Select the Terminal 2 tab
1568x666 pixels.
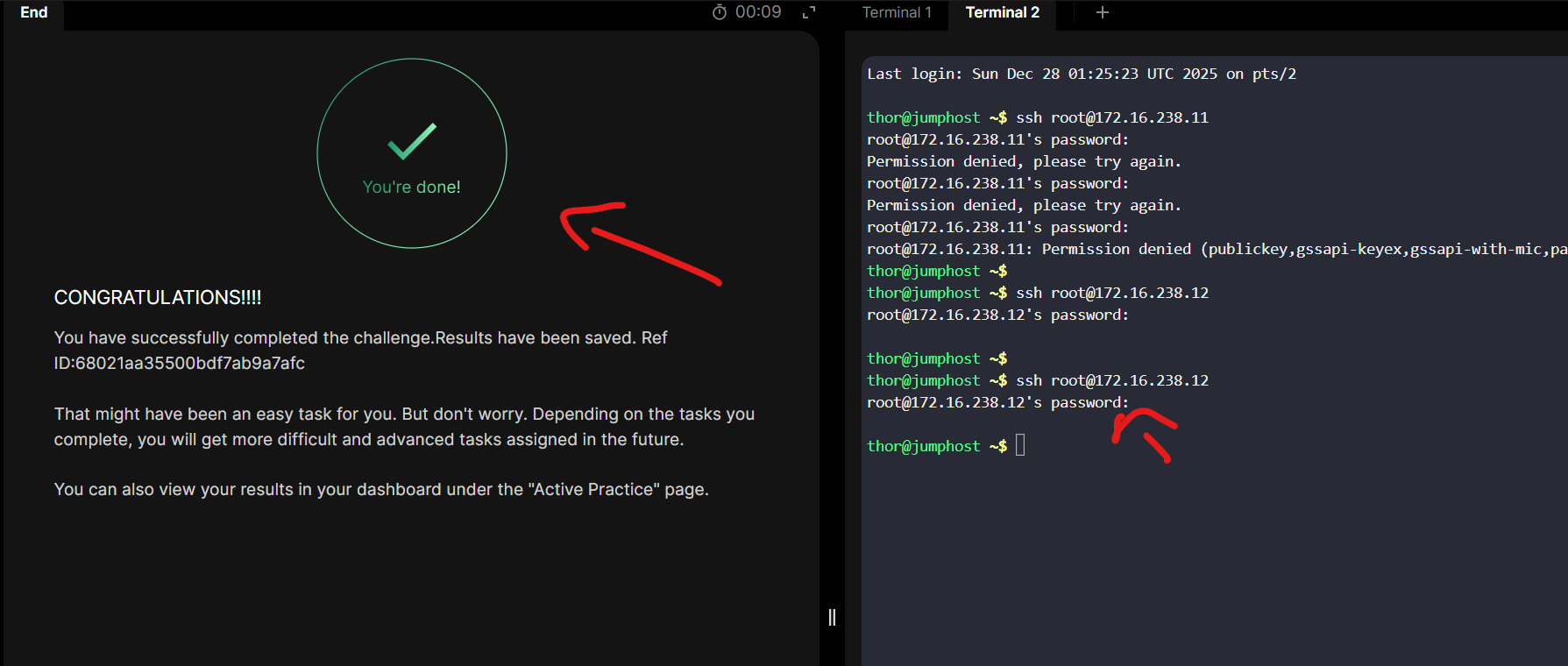[1002, 12]
